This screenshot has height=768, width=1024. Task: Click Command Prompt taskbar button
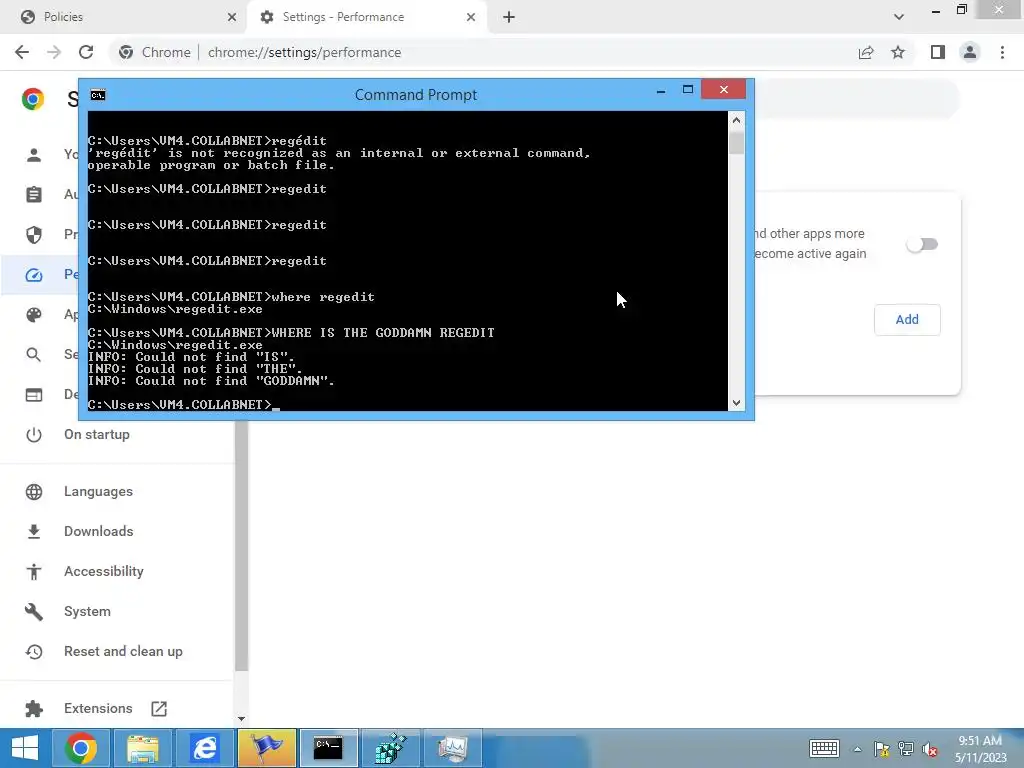328,748
